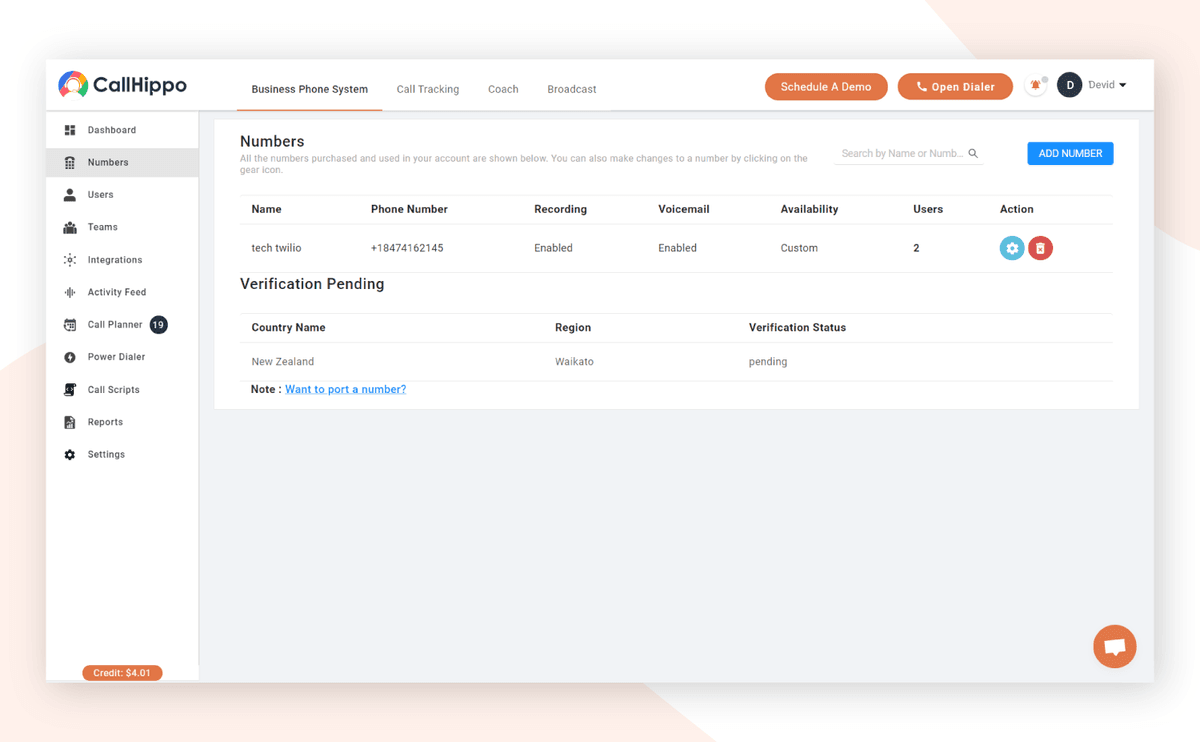Image resolution: width=1200 pixels, height=742 pixels.
Task: Click ADD NUMBER button
Action: [1070, 154]
